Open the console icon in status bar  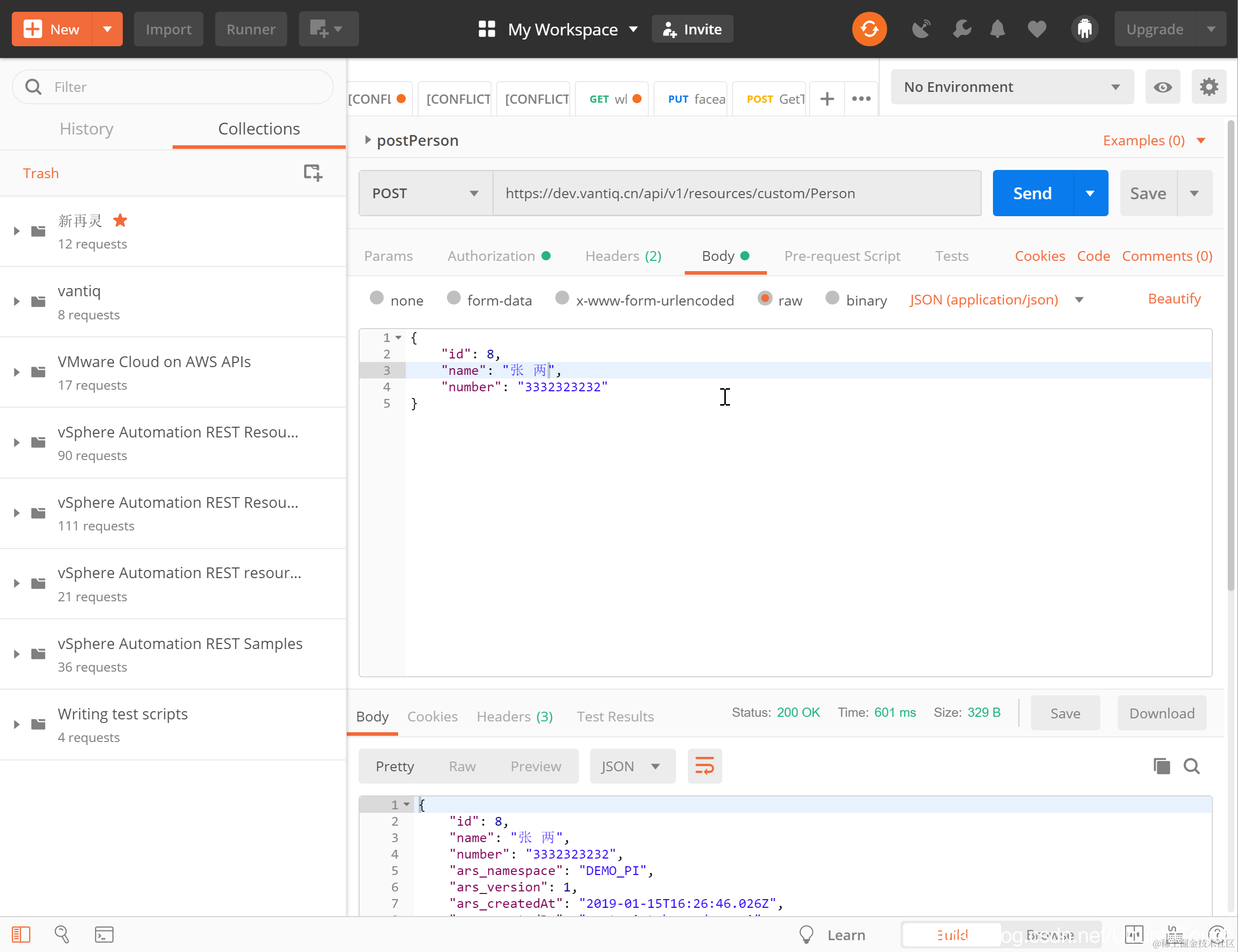(x=104, y=935)
